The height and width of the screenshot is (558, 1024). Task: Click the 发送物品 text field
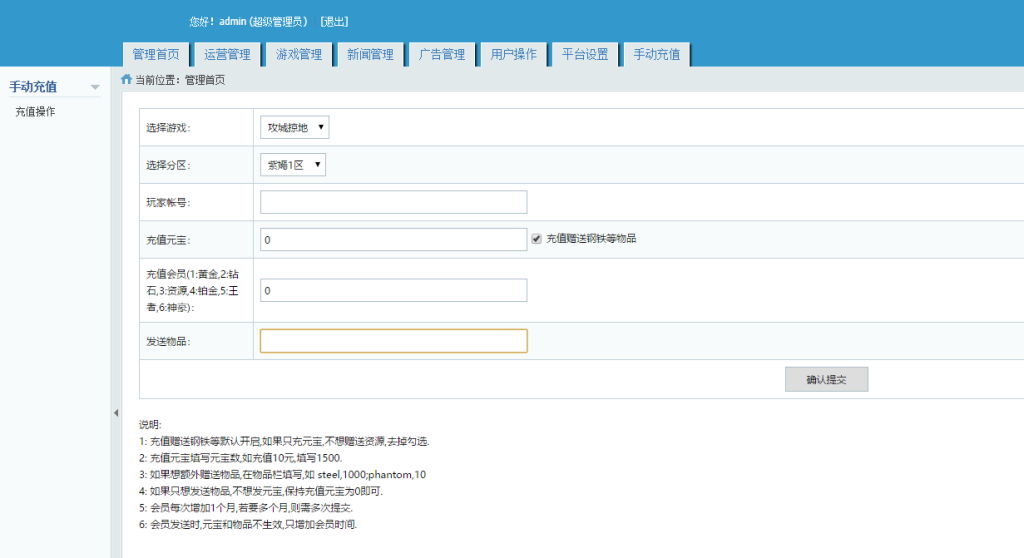(393, 341)
